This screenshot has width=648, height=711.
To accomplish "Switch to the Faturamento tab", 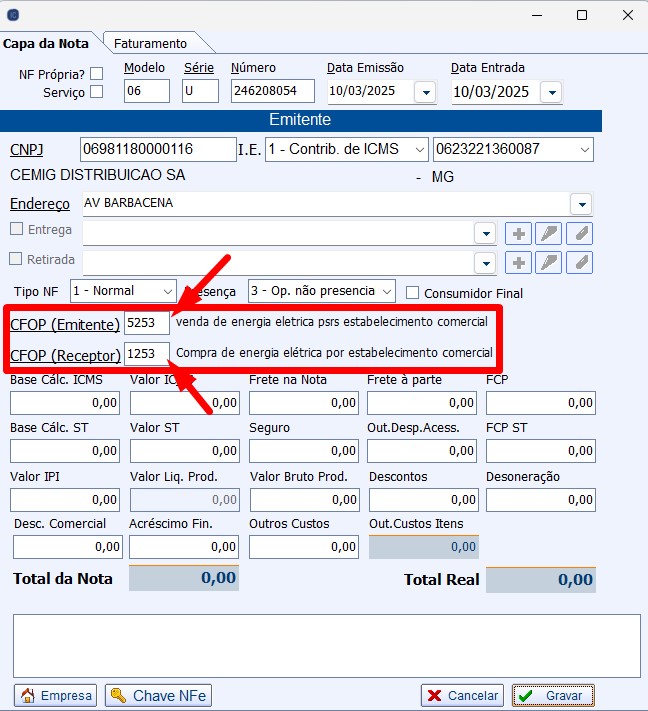I will pyautogui.click(x=150, y=43).
